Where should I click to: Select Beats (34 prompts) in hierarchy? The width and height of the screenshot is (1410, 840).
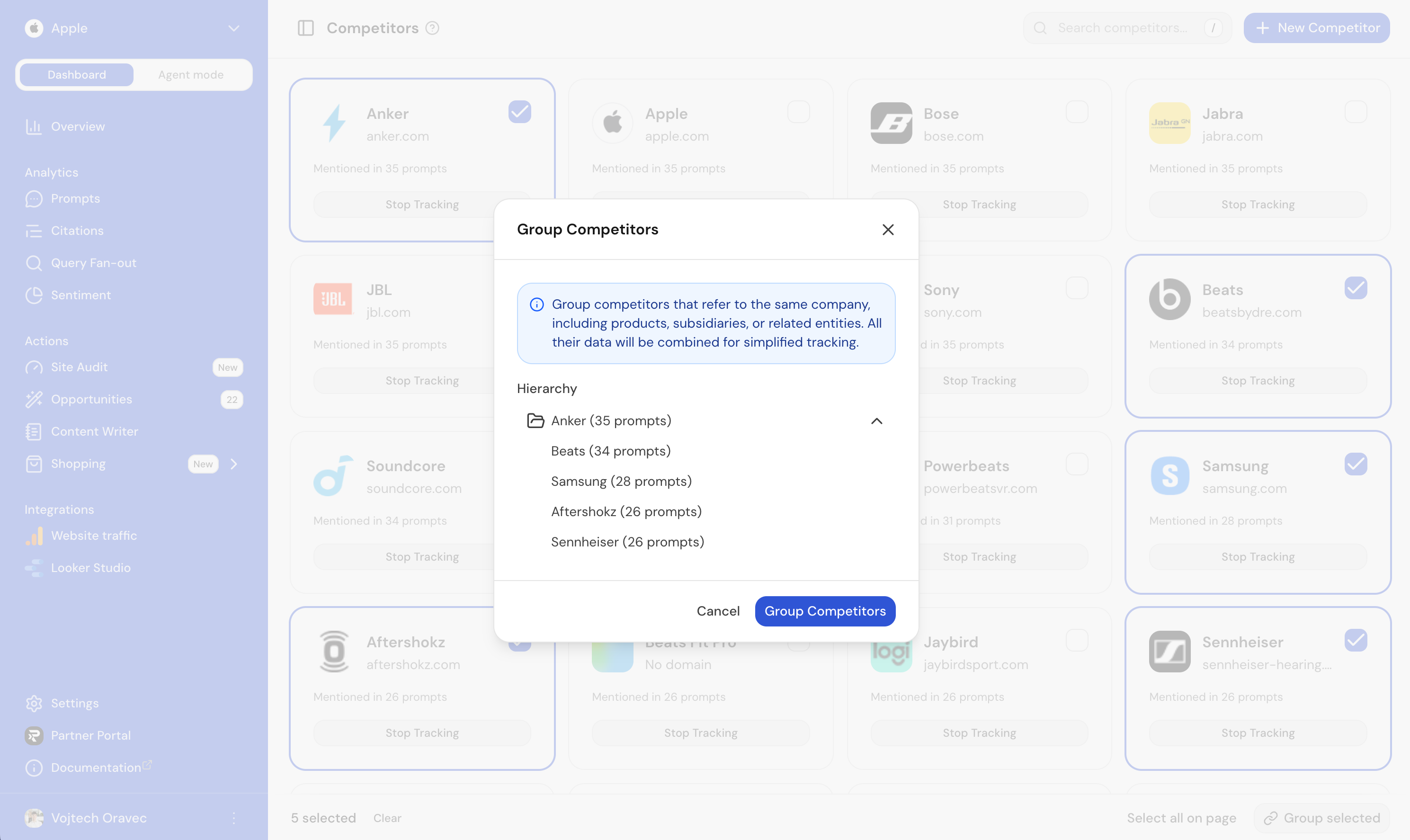click(610, 451)
